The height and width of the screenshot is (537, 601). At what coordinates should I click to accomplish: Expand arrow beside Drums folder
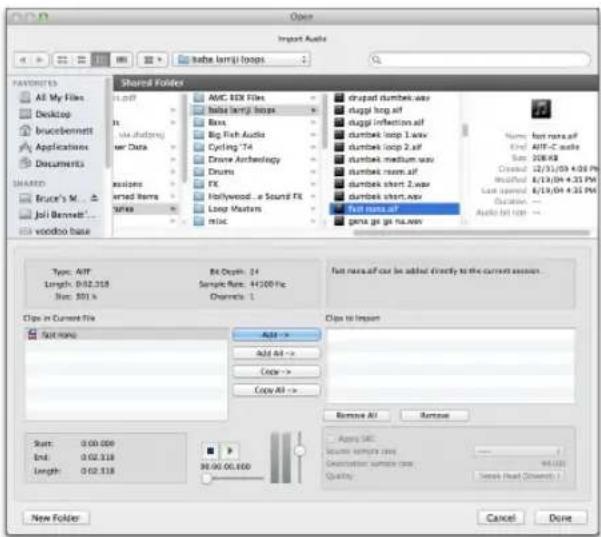click(314, 172)
